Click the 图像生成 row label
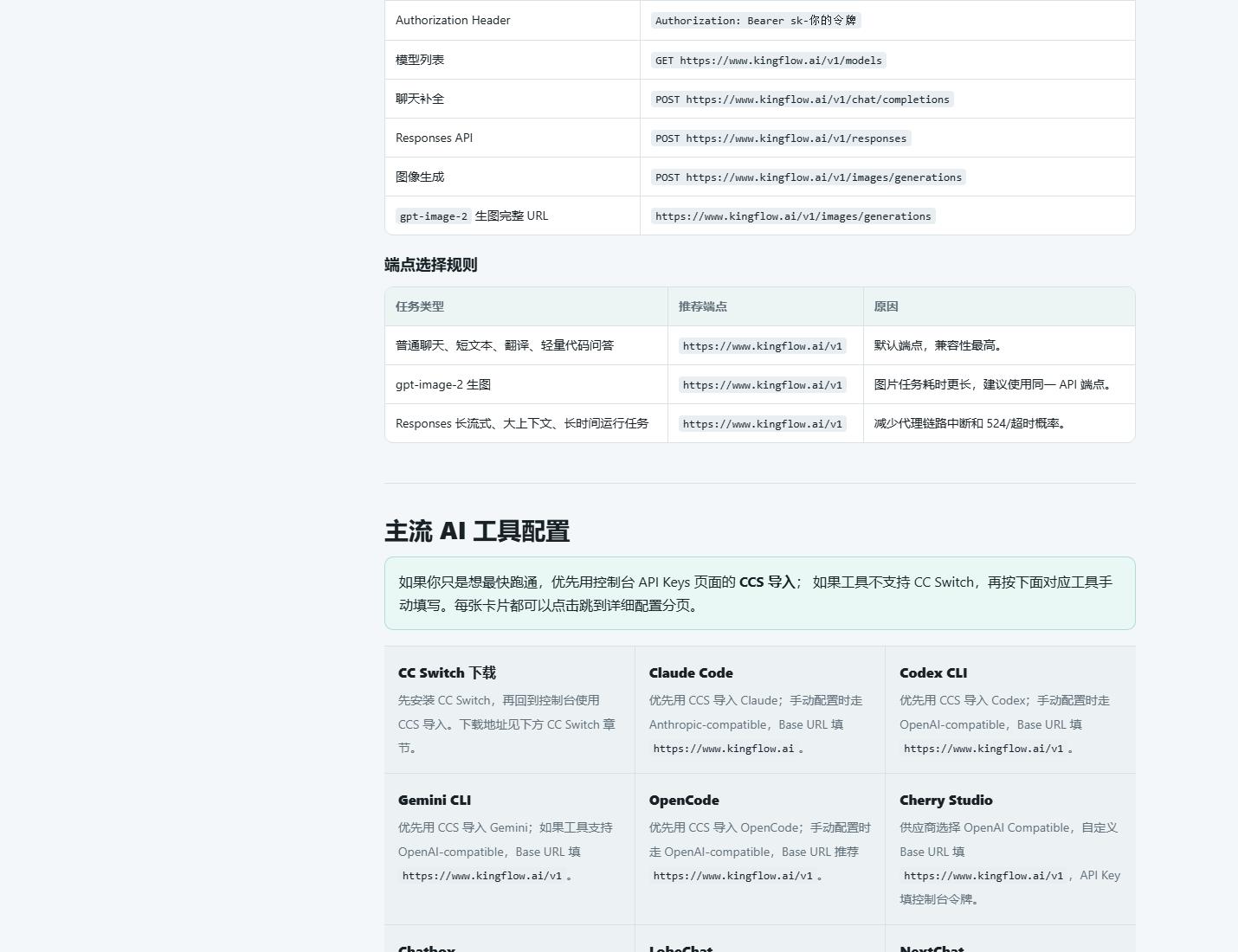1238x952 pixels. (x=420, y=177)
